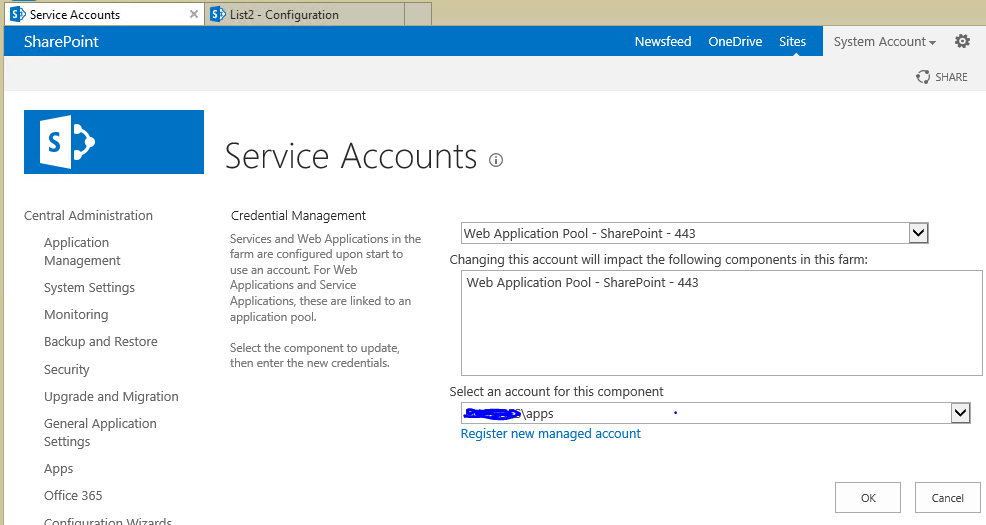Open the Security section link

(67, 369)
